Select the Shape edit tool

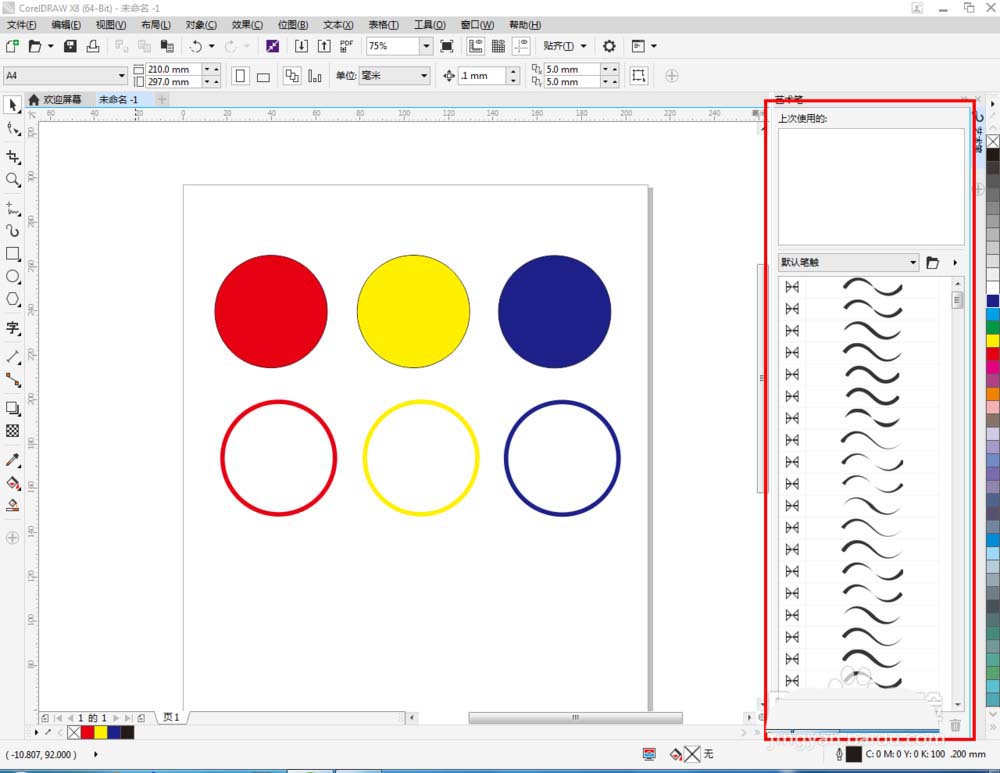[x=13, y=129]
